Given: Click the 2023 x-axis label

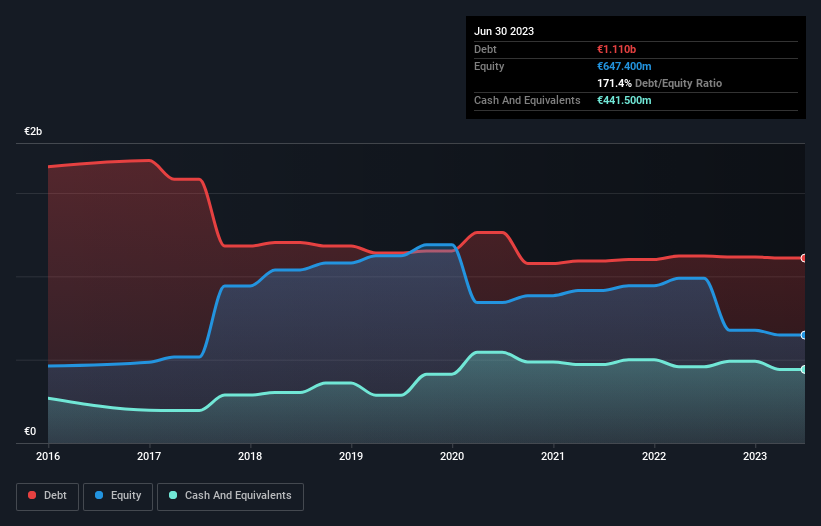Looking at the screenshot, I should [755, 456].
